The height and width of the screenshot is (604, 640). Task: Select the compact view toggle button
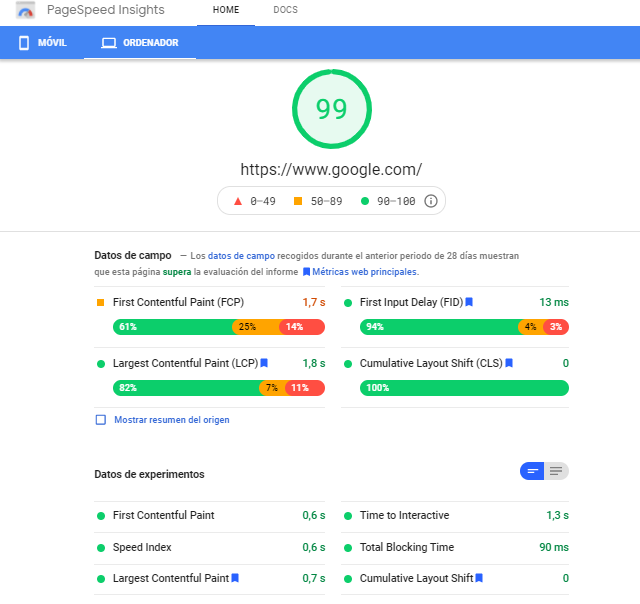(532, 471)
